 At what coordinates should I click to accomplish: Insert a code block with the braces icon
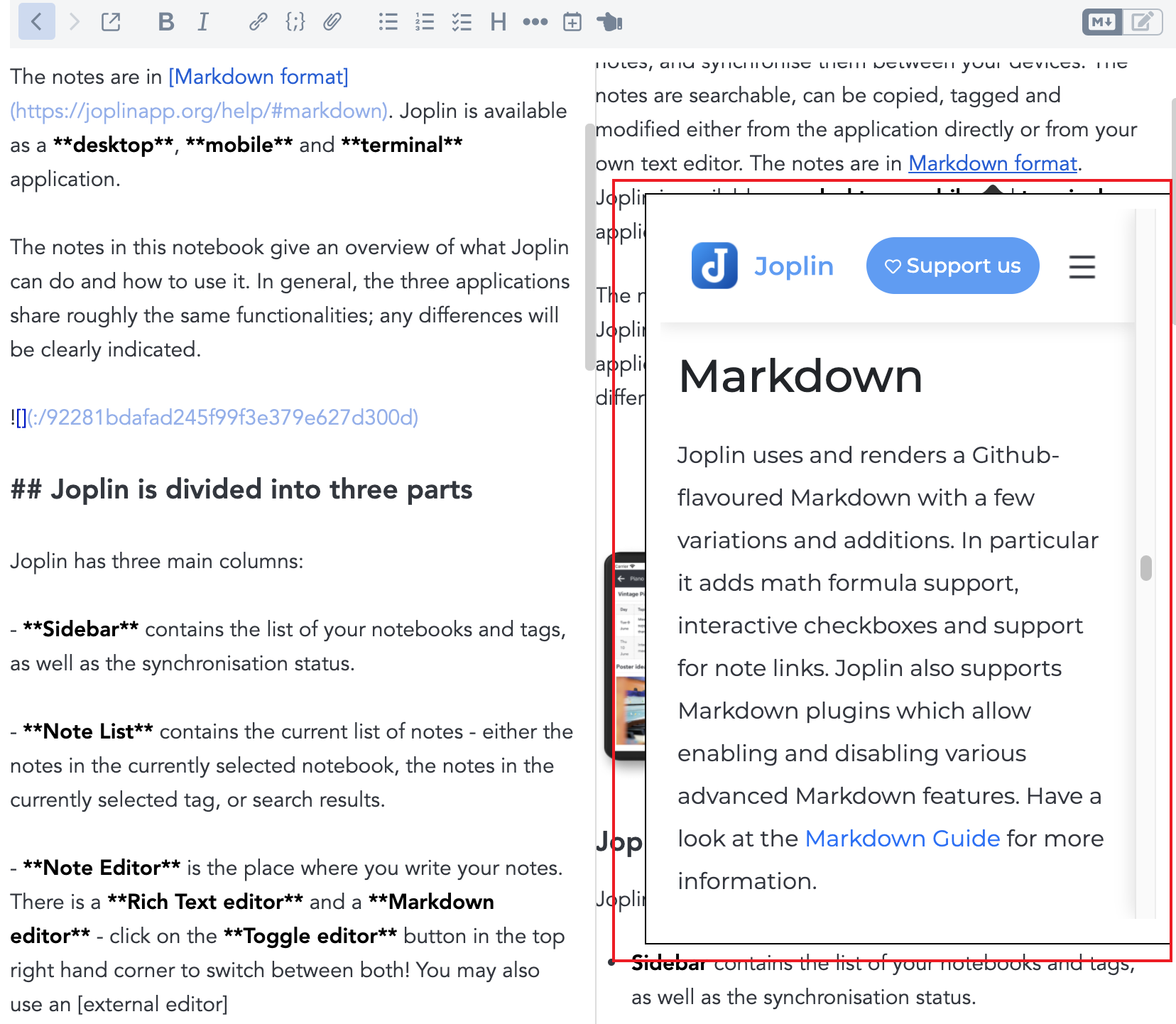[295, 22]
